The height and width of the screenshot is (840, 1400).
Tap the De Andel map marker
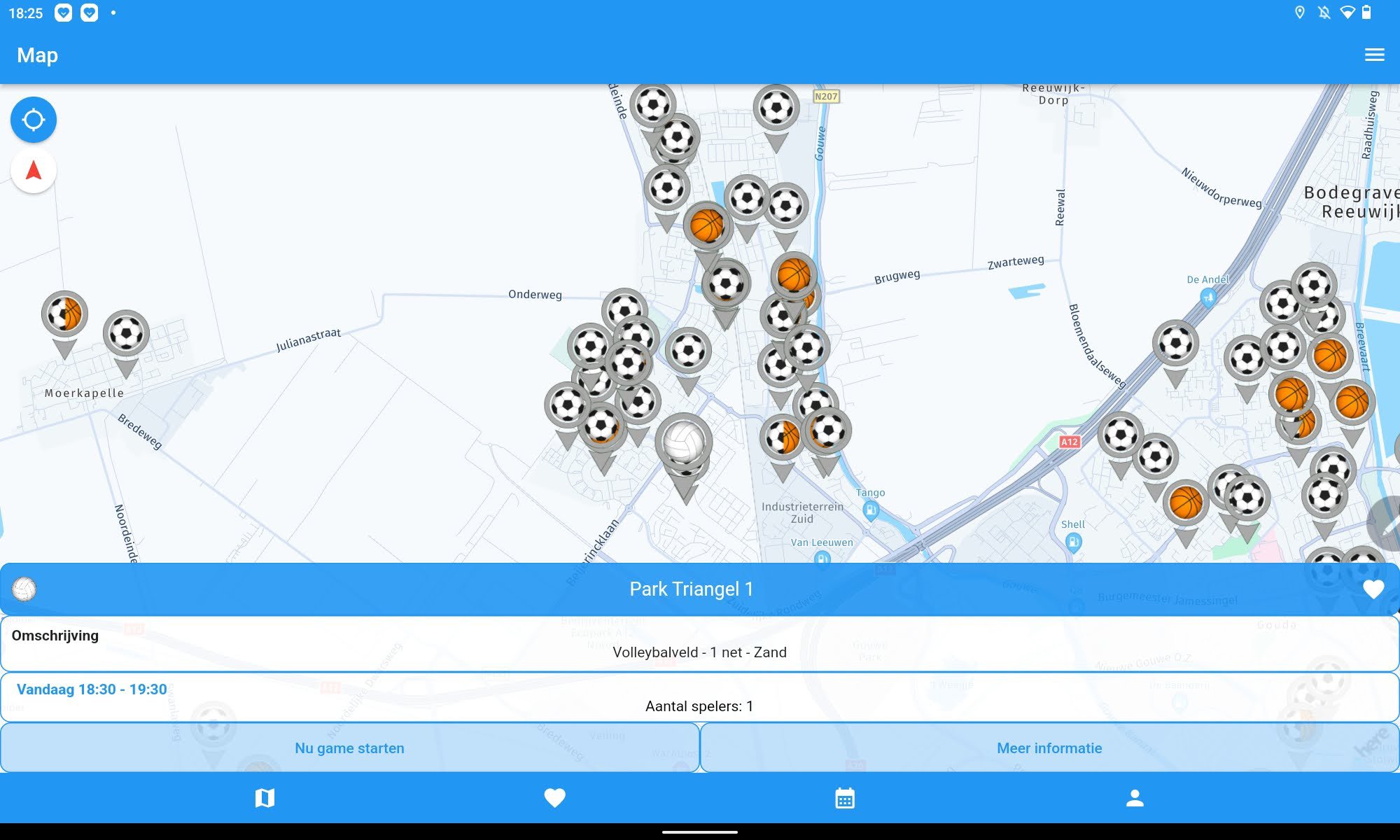pos(1208,297)
